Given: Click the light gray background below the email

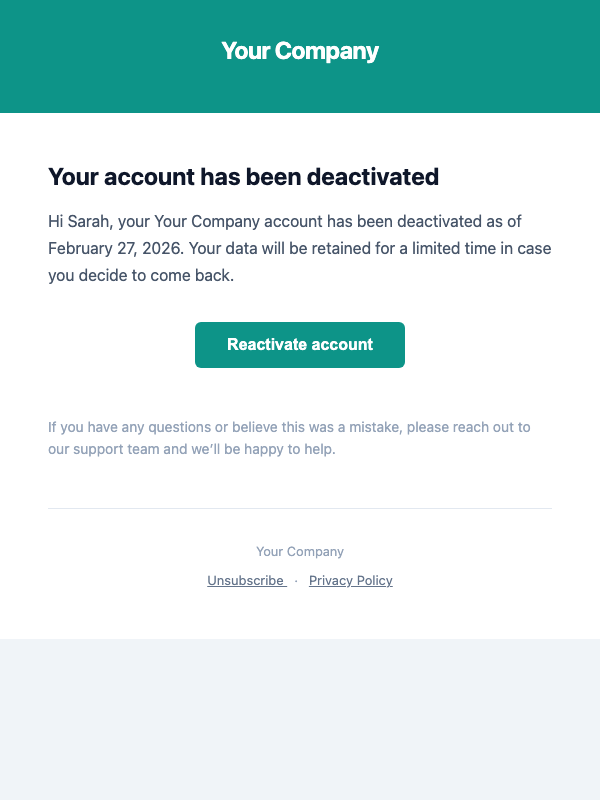Looking at the screenshot, I should [300, 720].
